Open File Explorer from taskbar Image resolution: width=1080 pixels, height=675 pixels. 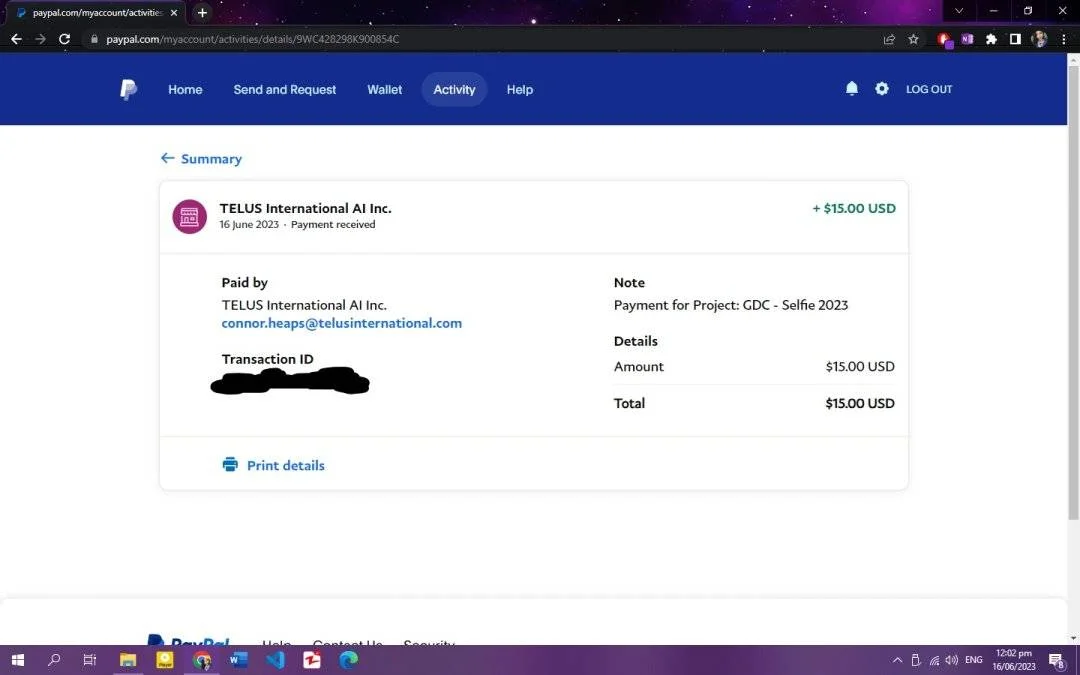click(128, 660)
